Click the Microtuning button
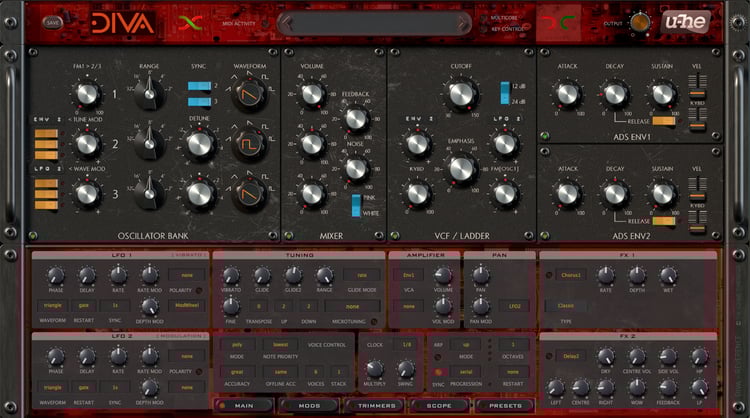The width and height of the screenshot is (750, 418). [x=374, y=322]
